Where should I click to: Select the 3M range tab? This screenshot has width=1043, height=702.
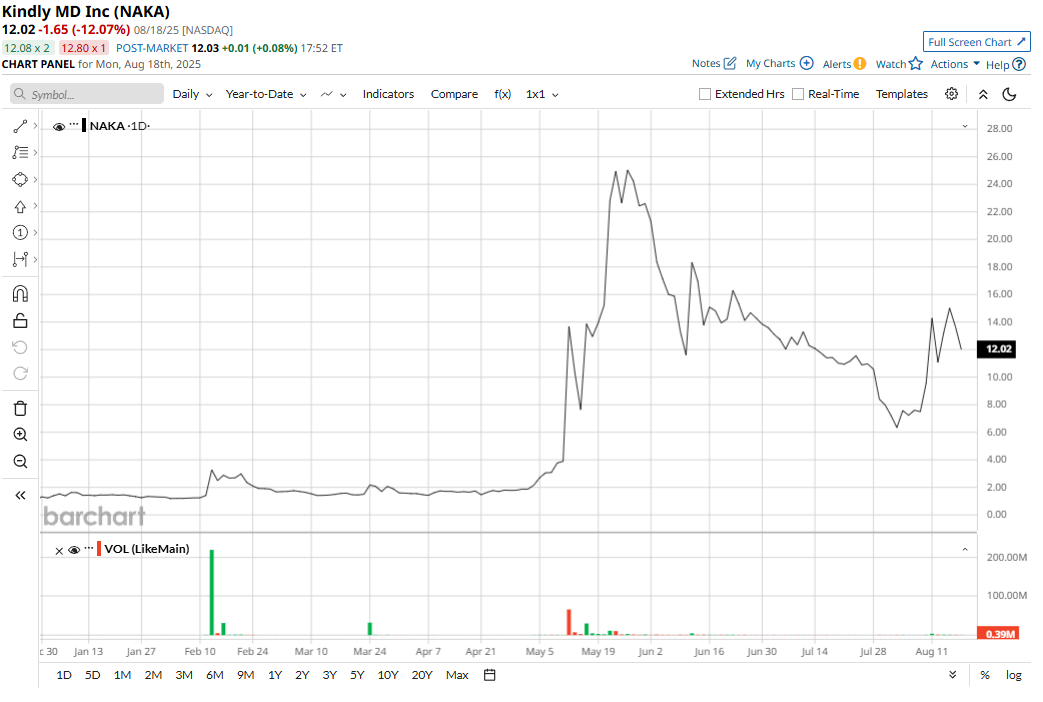[x=184, y=675]
